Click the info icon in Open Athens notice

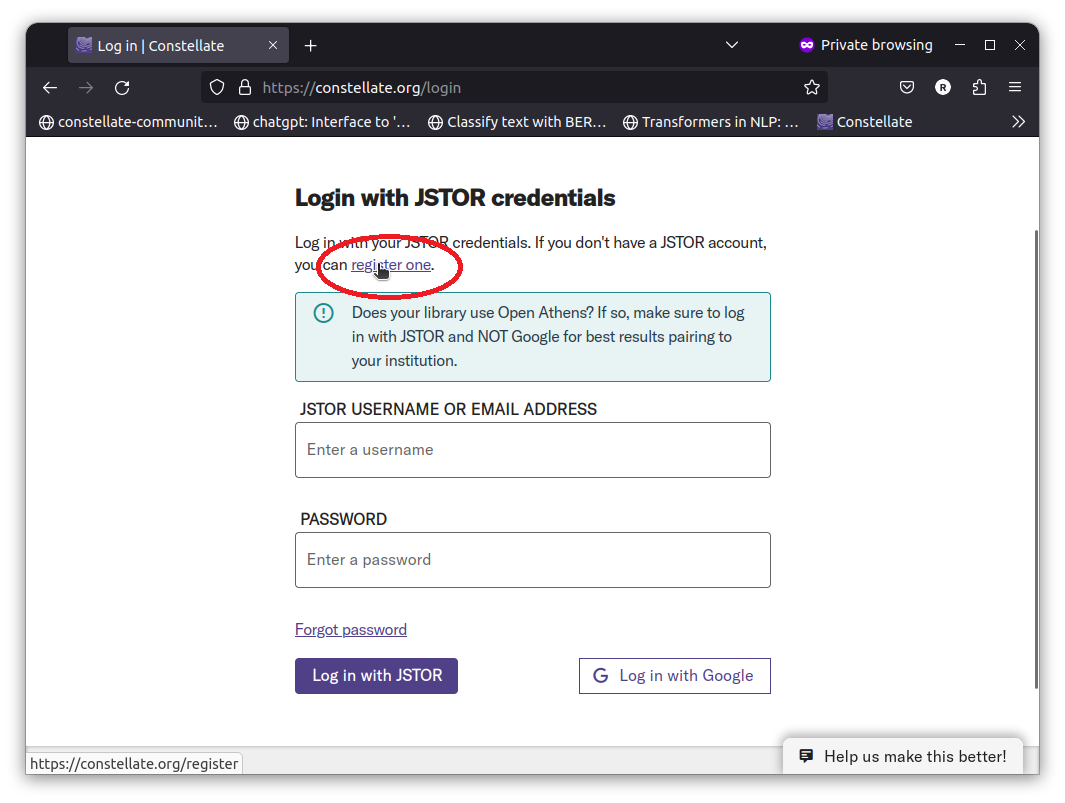(x=323, y=313)
